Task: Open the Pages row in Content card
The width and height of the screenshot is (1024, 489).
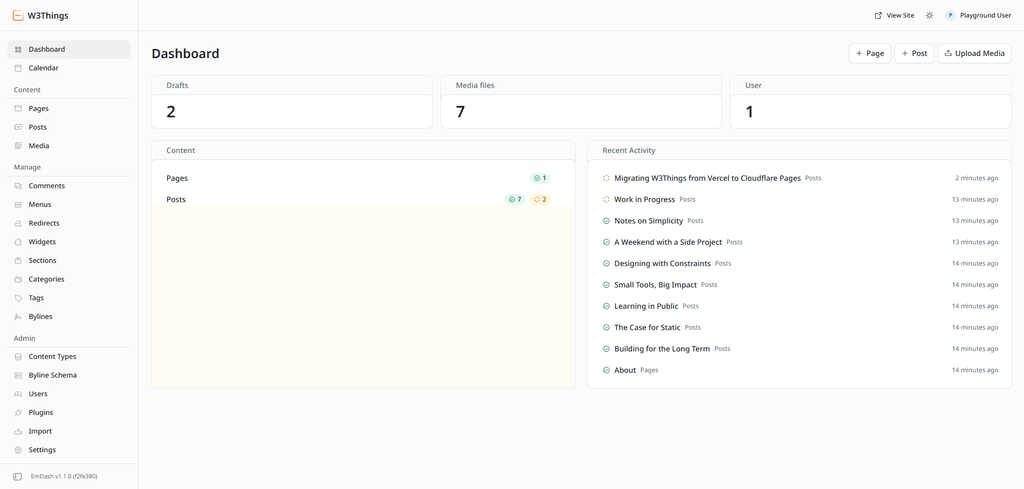Action: point(363,178)
